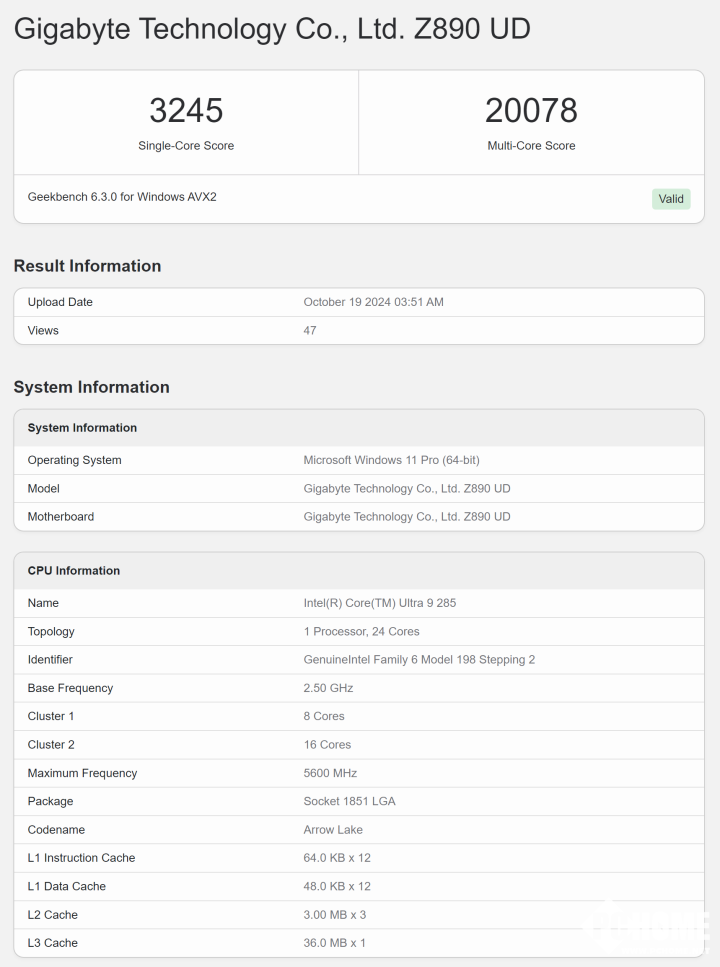
Task: Click the Geekbench 6.3.0 for Windows AVX2 text
Action: pos(122,197)
